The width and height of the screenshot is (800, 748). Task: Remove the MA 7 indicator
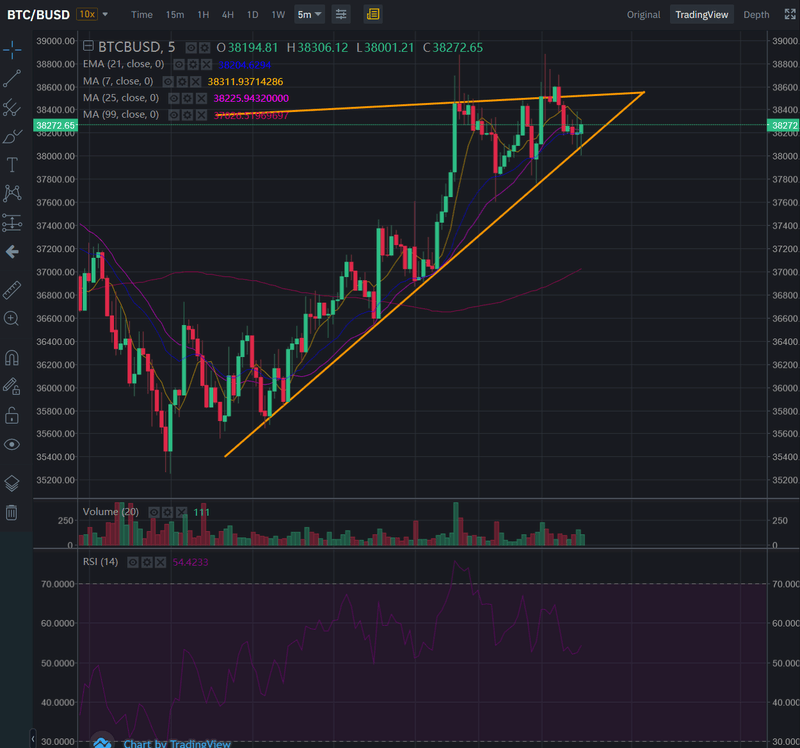(x=195, y=82)
